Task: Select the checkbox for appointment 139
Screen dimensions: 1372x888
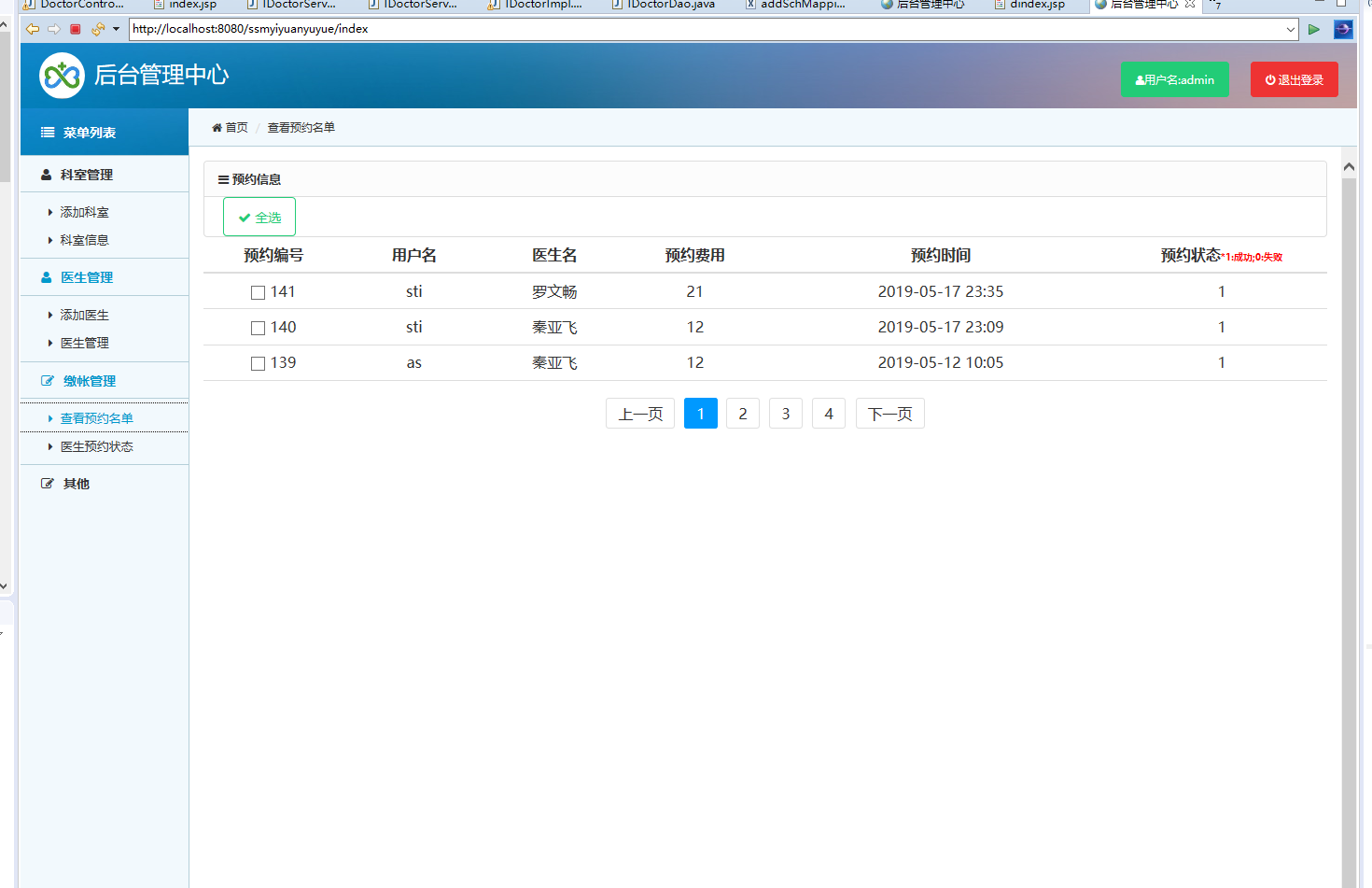Action: [259, 364]
